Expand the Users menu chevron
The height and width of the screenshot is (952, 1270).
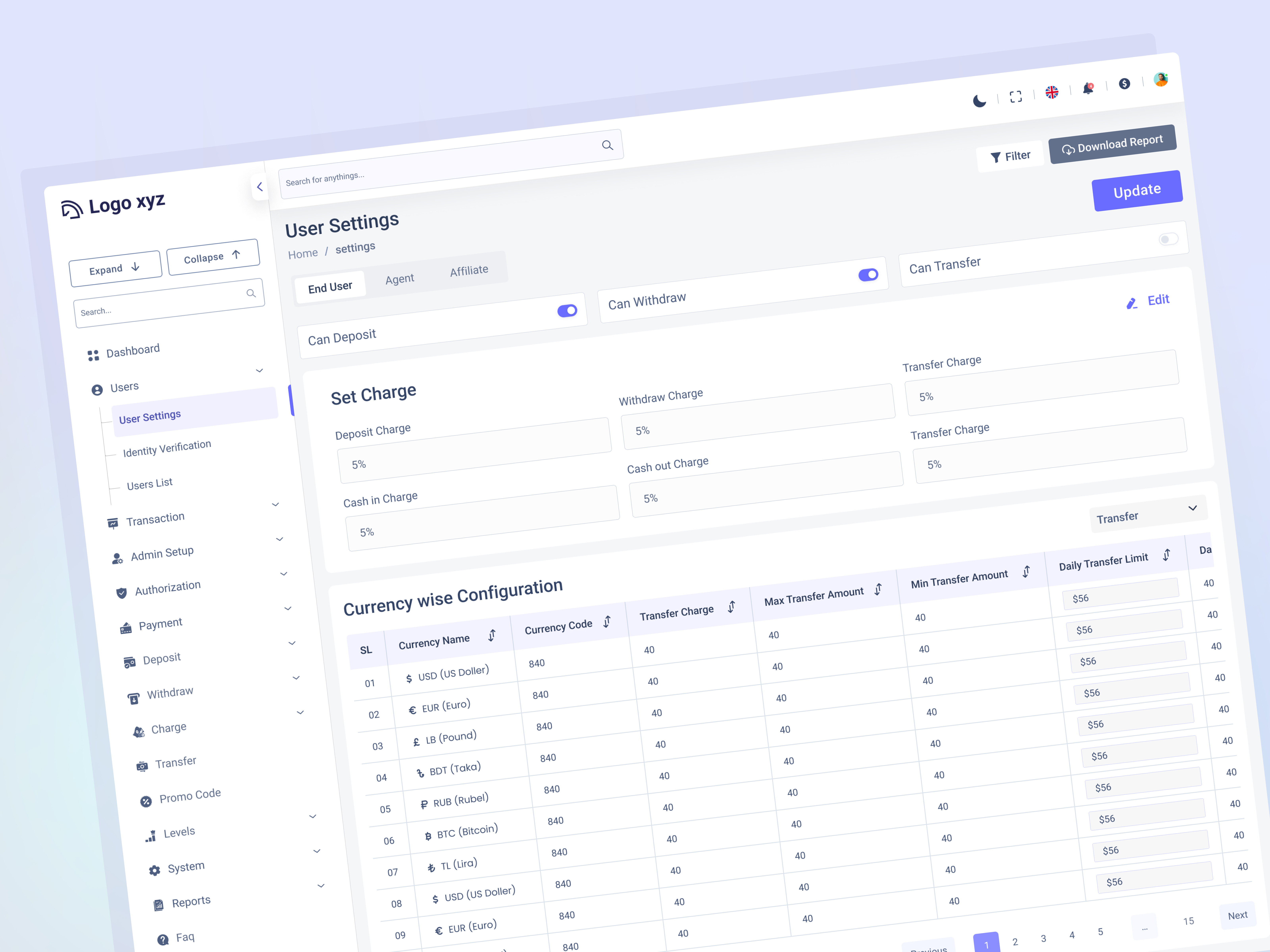tap(260, 371)
